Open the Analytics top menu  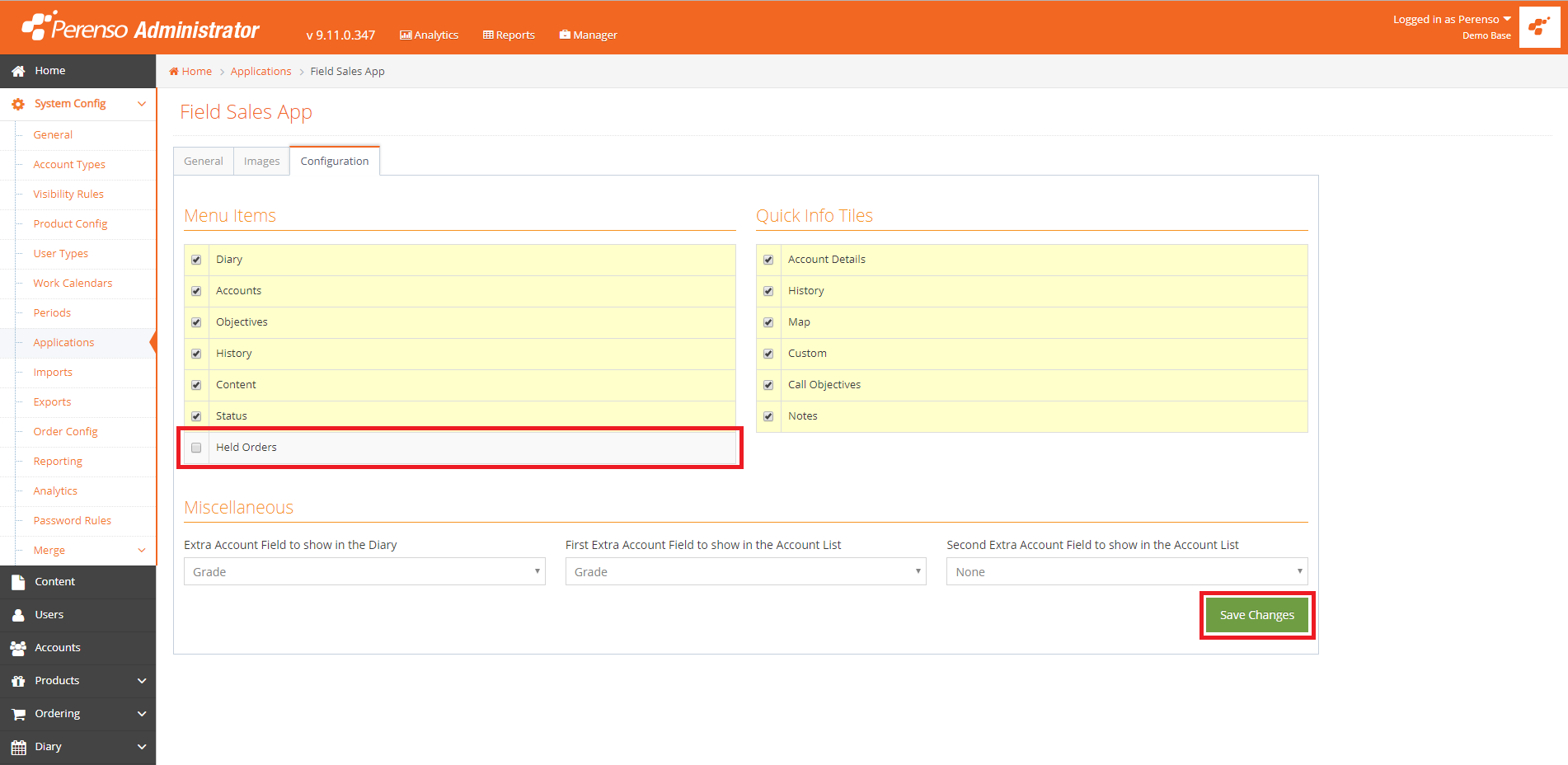pos(430,35)
